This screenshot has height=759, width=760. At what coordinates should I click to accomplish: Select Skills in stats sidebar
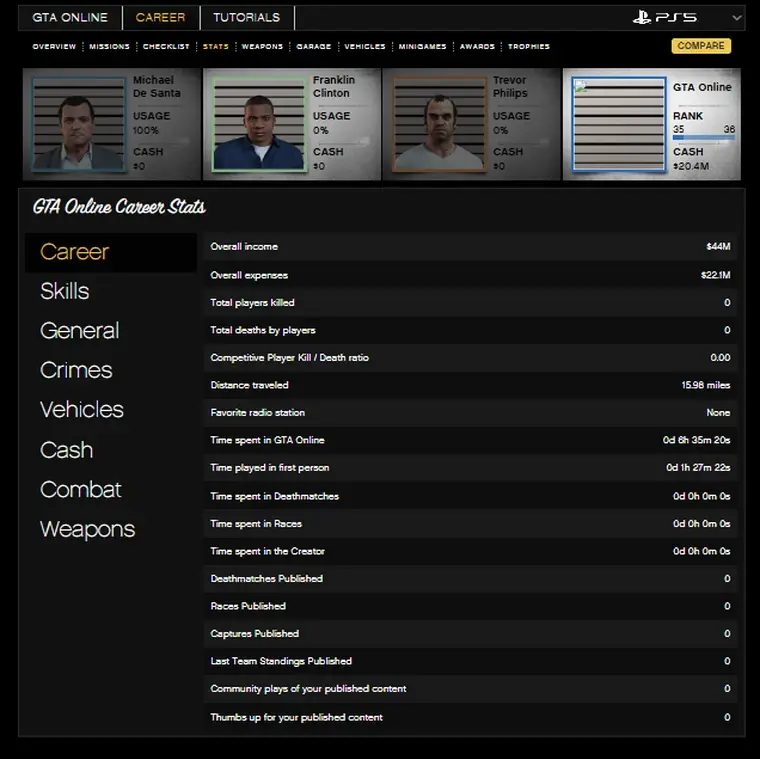tap(65, 291)
